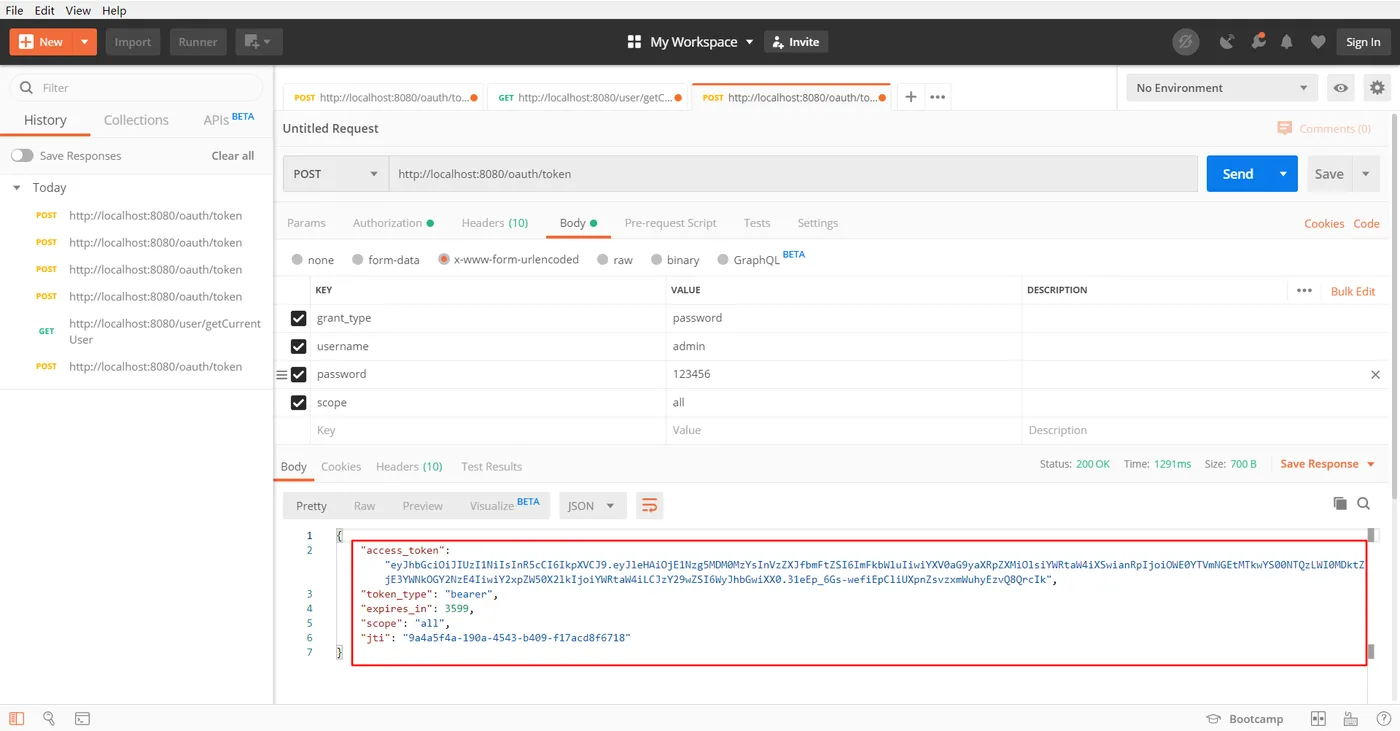Viewport: 1400px width, 731px height.
Task: Toggle the Save Responses switch
Action: (x=22, y=156)
